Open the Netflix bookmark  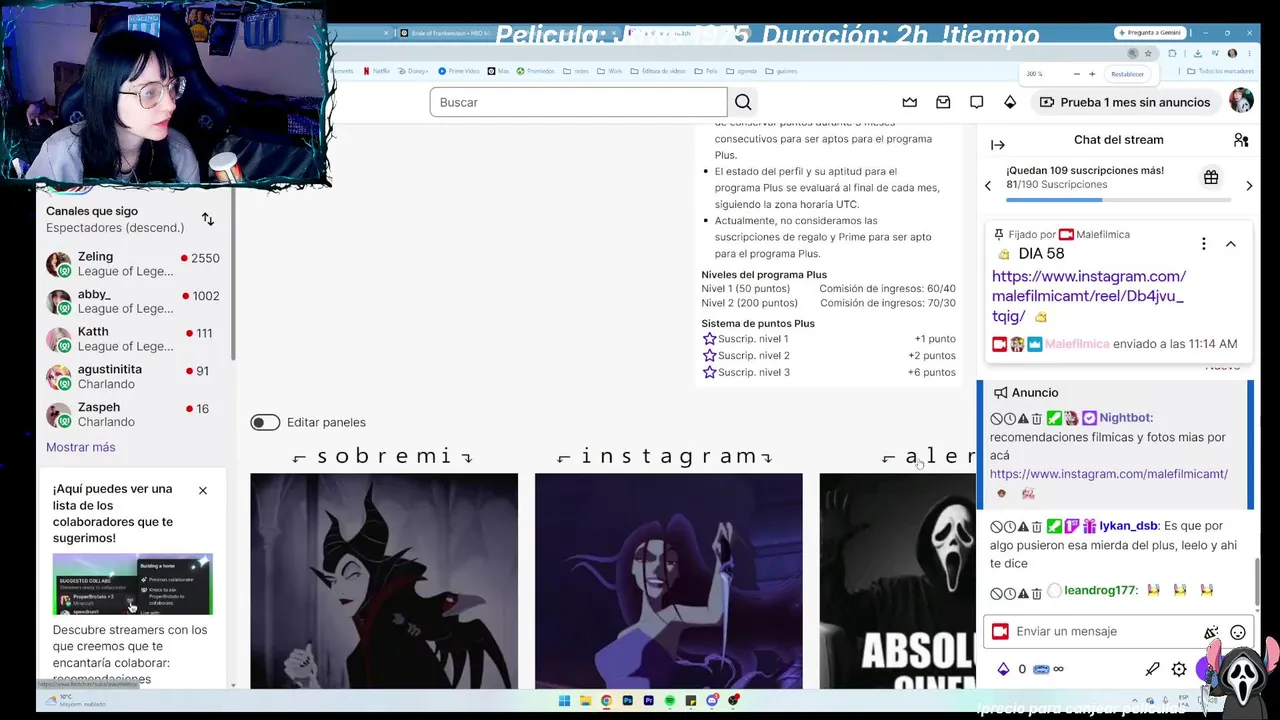tap(376, 71)
